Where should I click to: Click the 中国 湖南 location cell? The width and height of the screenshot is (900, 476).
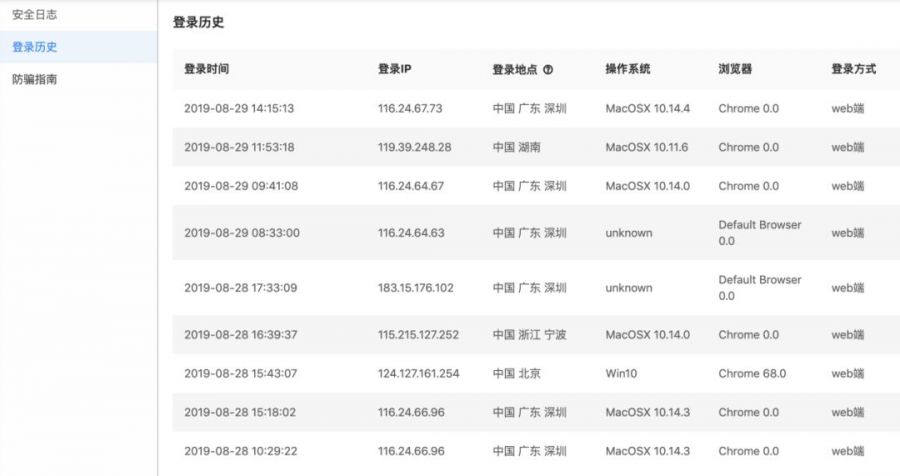(x=517, y=147)
